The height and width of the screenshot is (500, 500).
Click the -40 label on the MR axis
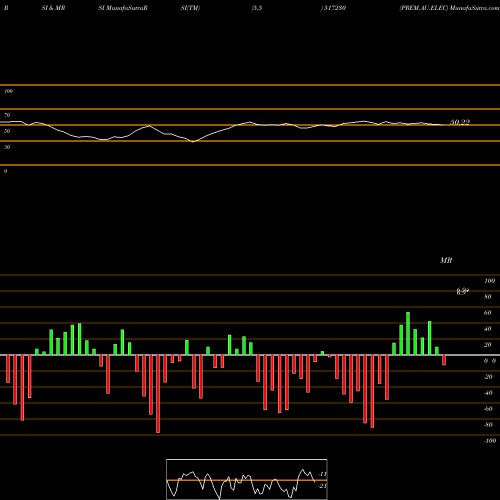click(488, 393)
